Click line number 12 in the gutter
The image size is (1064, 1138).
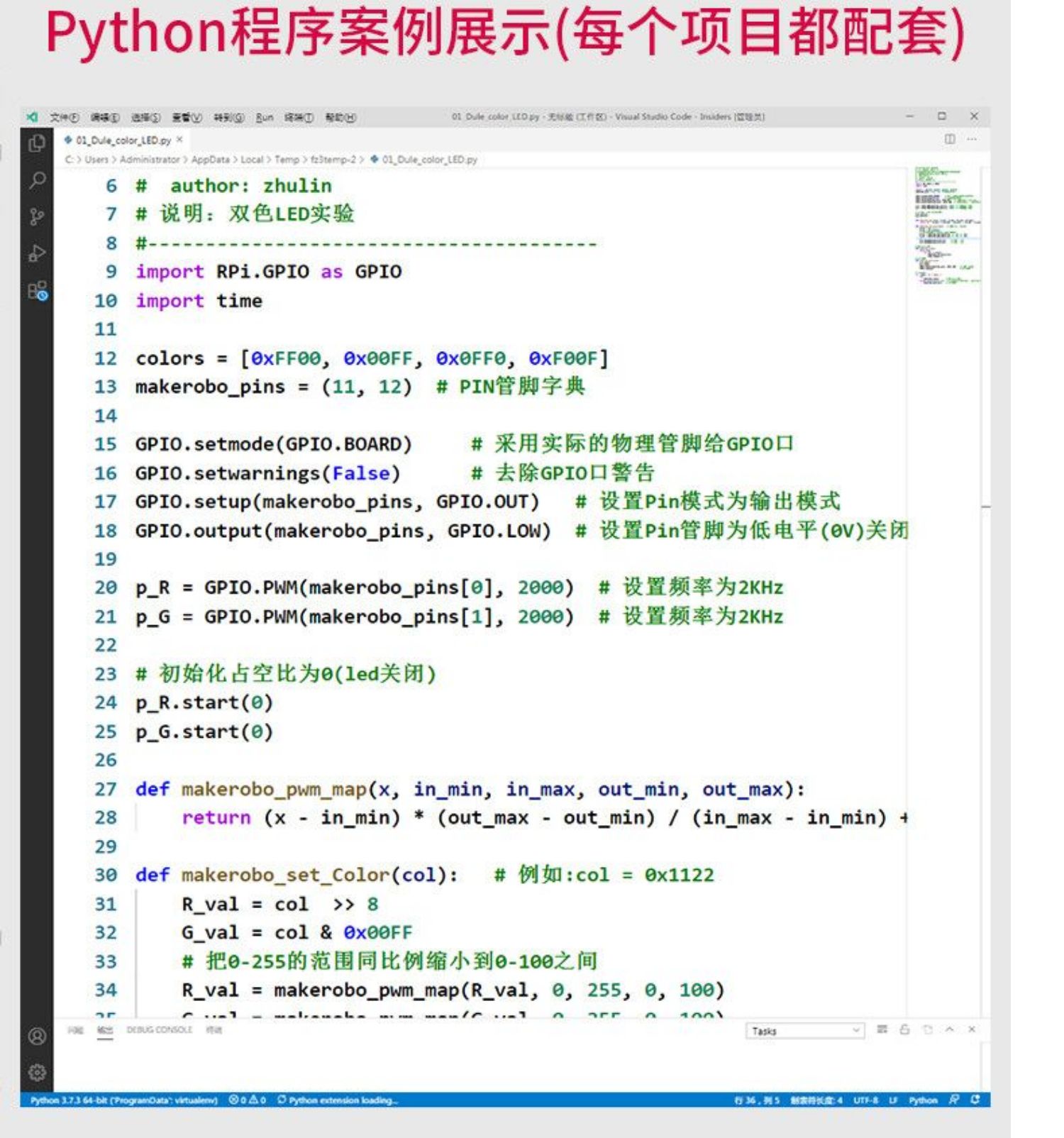pyautogui.click(x=105, y=358)
